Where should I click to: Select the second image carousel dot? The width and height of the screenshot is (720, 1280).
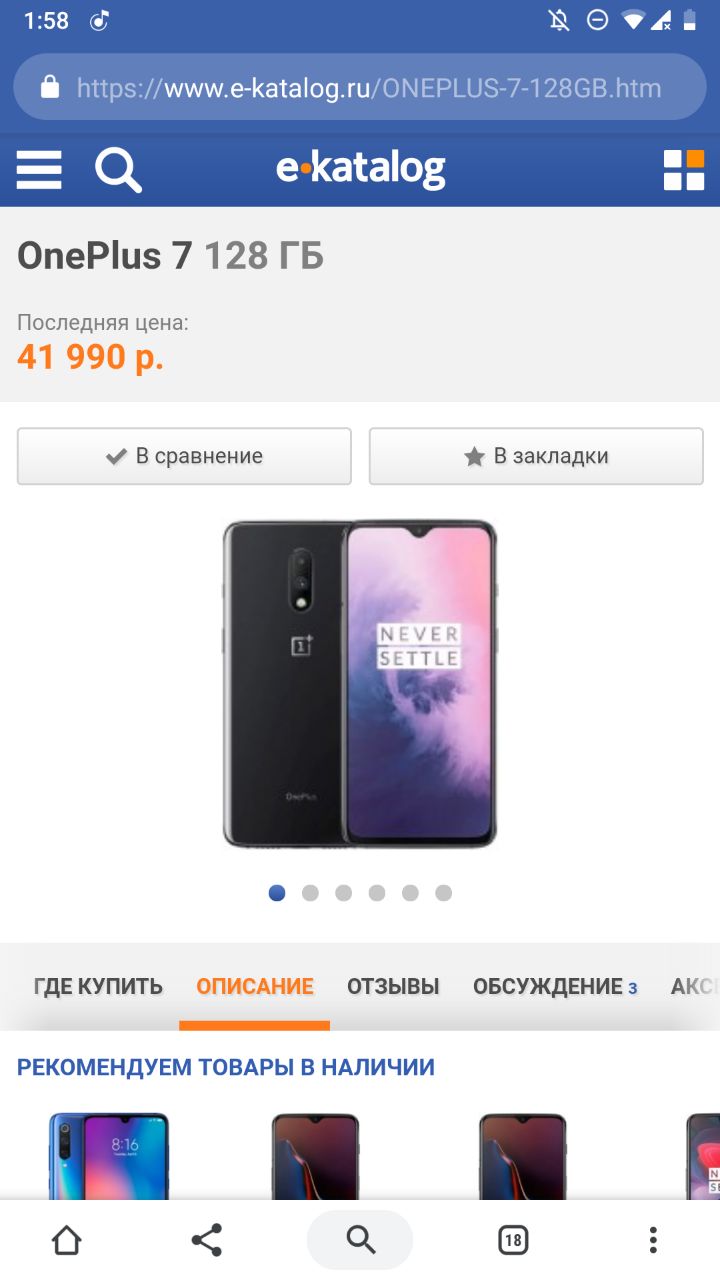(310, 893)
